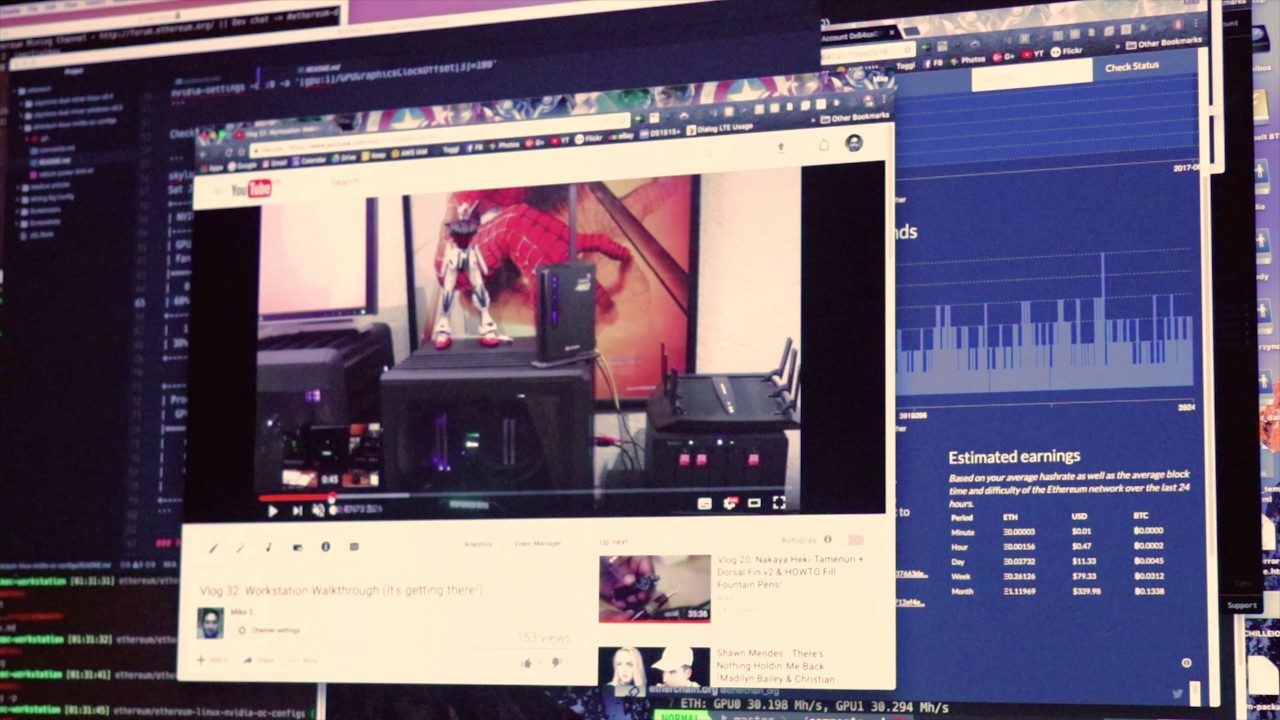Click the subtitles CC icon under the video
Screen dimensions: 1280x720
(x=354, y=547)
